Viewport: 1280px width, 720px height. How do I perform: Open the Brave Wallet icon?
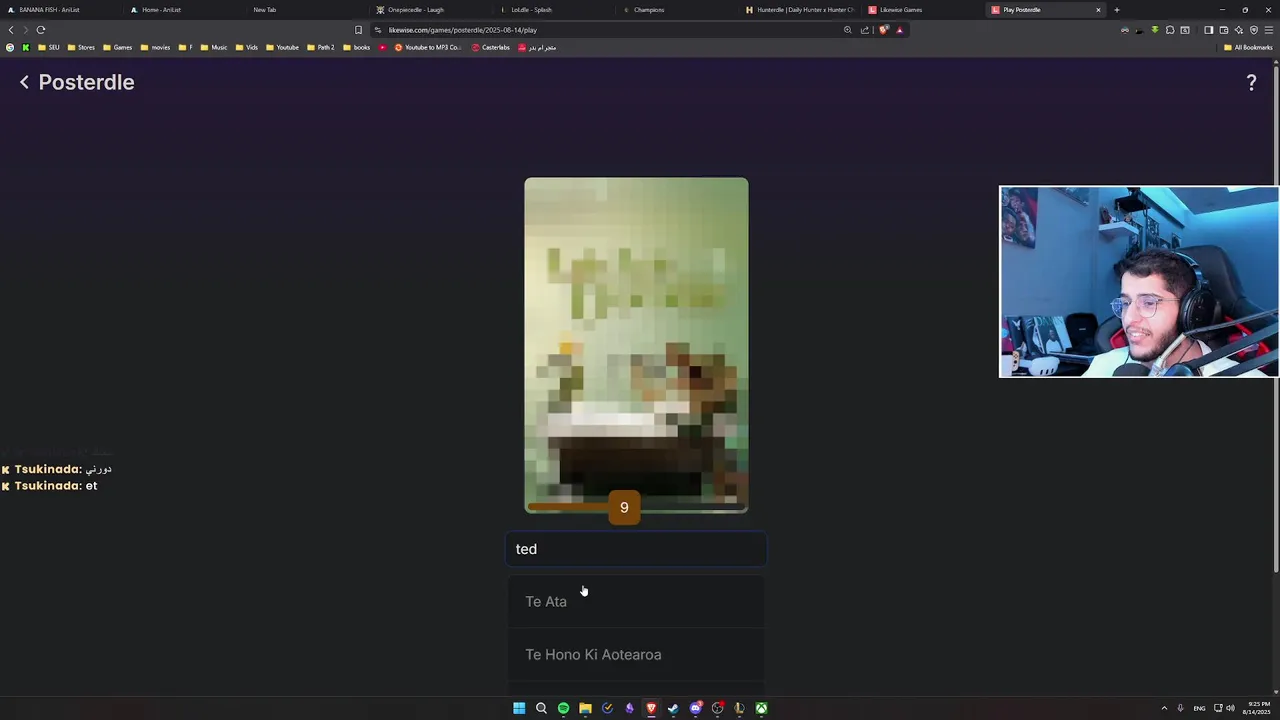point(1223,30)
